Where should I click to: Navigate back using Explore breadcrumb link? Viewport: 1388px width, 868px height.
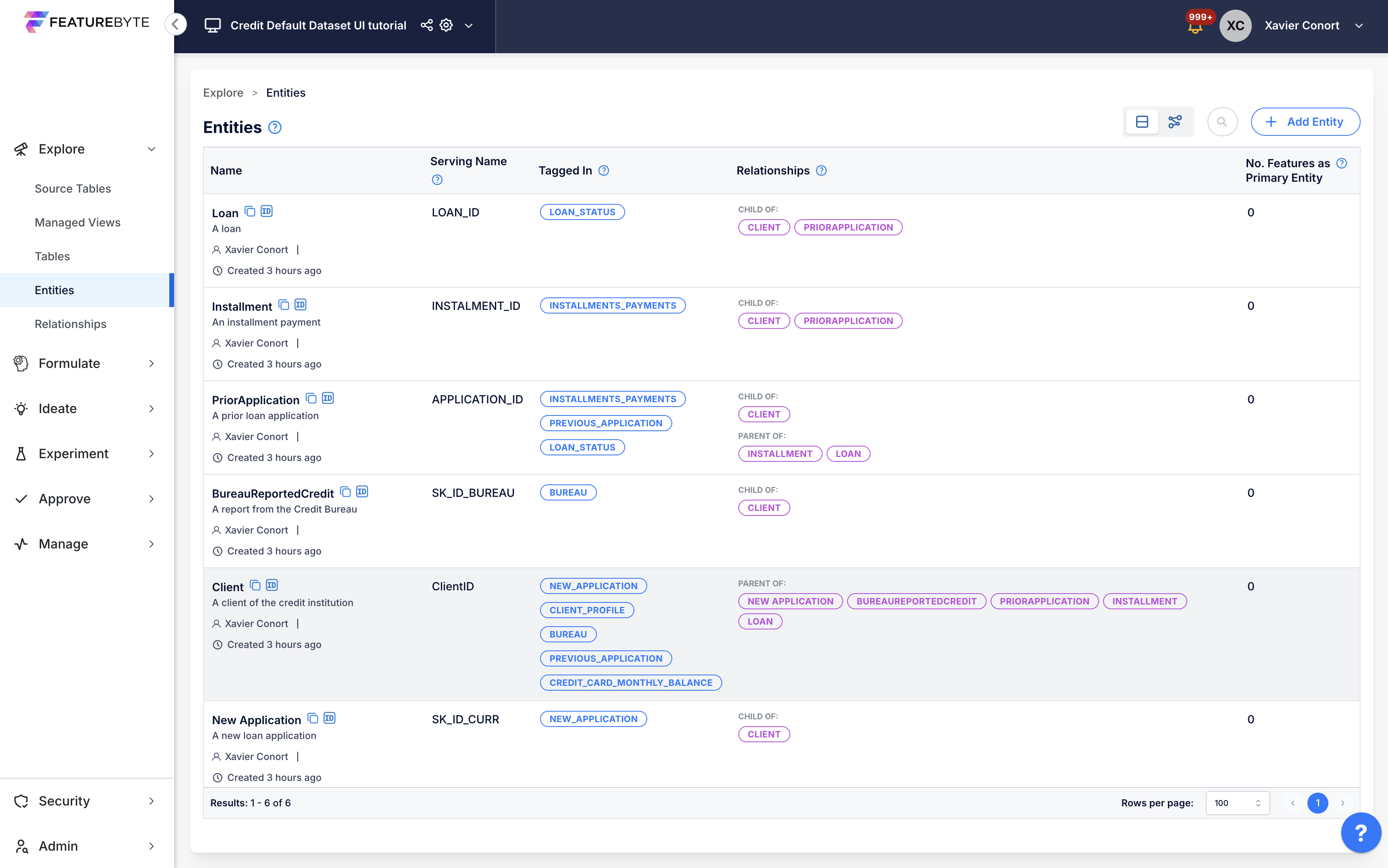point(223,92)
